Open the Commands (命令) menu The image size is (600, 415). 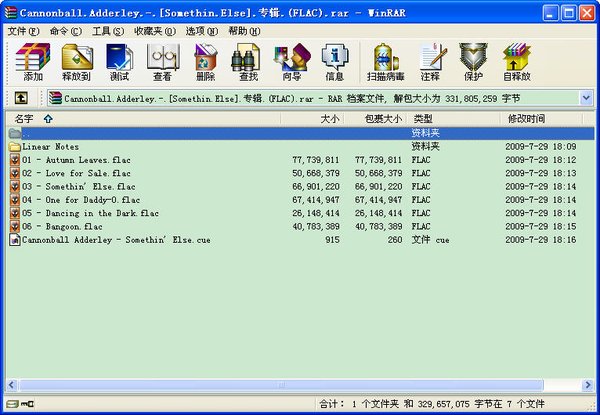(x=65, y=31)
